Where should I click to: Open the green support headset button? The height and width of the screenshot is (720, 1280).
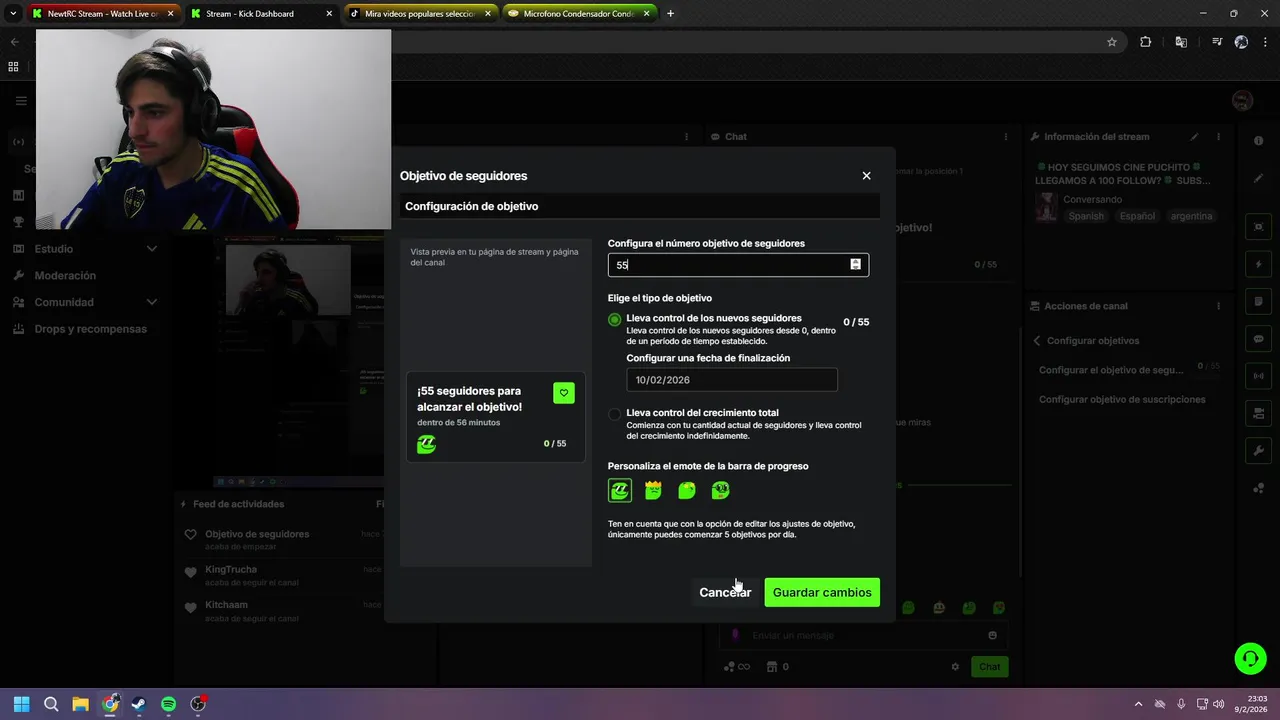1250,658
